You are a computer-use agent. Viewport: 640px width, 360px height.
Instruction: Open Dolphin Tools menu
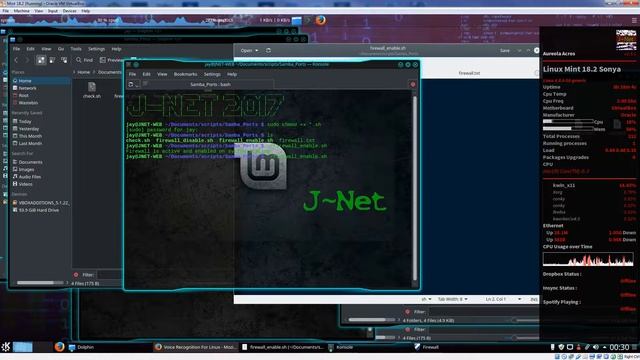point(76,49)
